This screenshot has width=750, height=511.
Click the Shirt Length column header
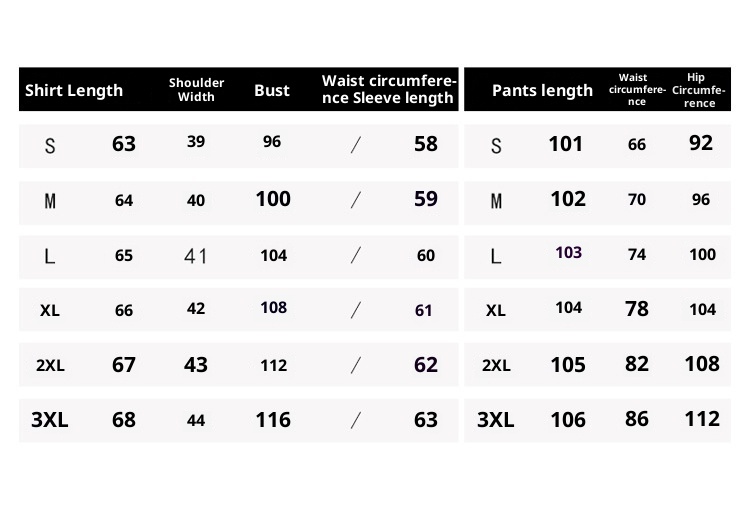pos(74,90)
